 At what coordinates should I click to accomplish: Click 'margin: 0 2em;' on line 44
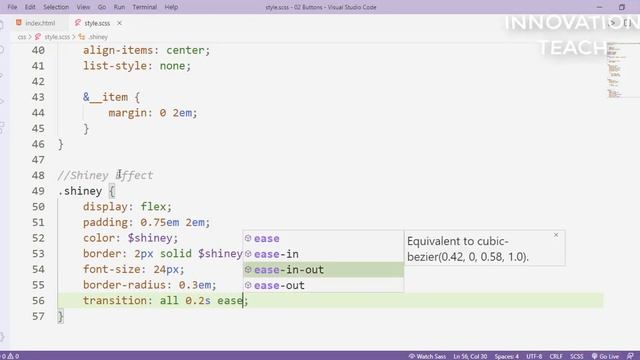tap(153, 113)
